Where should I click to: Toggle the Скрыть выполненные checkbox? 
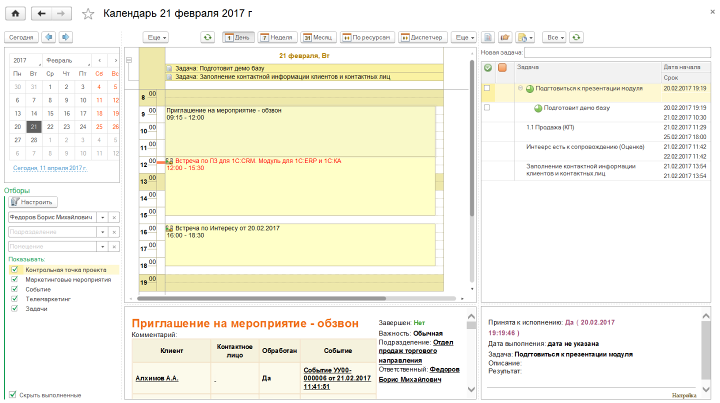(14, 394)
